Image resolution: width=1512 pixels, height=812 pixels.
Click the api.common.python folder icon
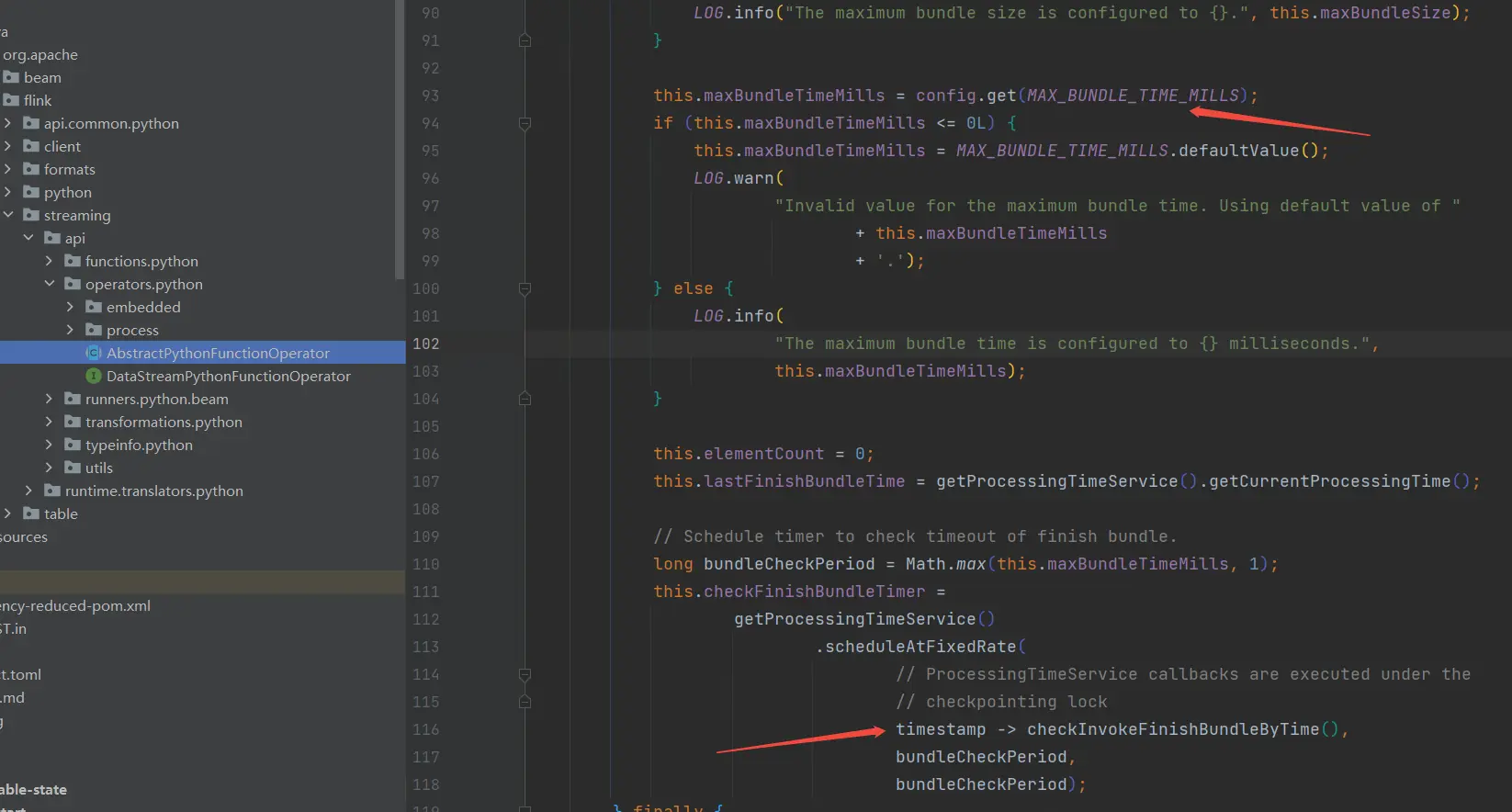(x=31, y=123)
